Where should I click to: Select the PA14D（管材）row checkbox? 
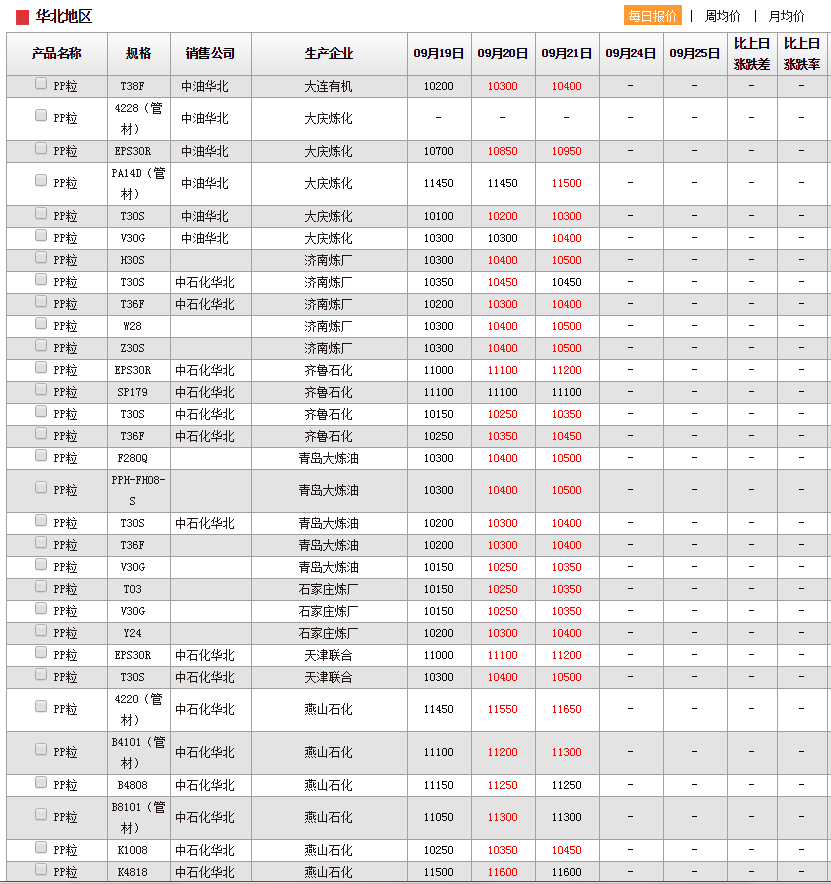[x=41, y=180]
